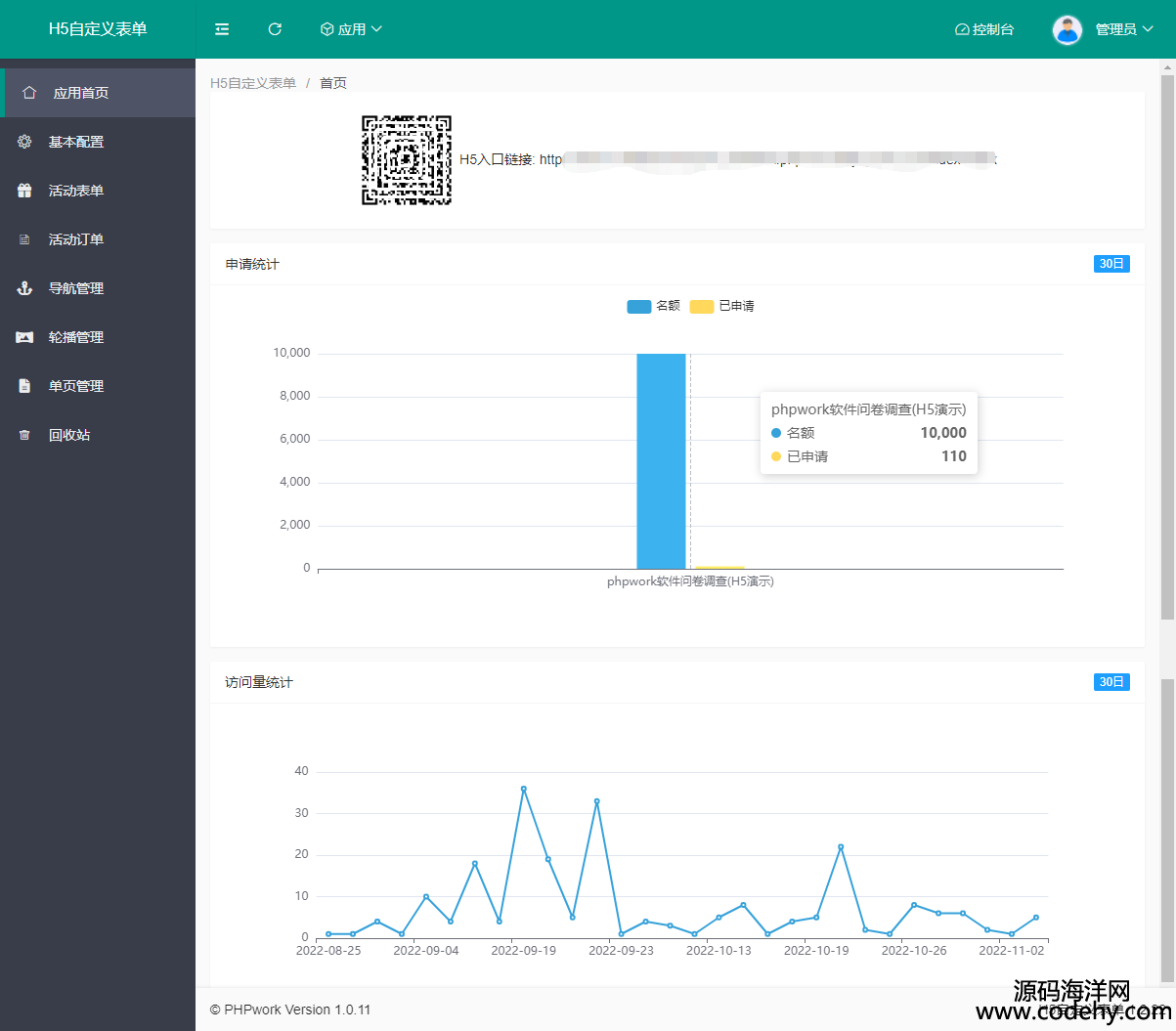Toggle the 已申请 legend series

click(x=722, y=306)
